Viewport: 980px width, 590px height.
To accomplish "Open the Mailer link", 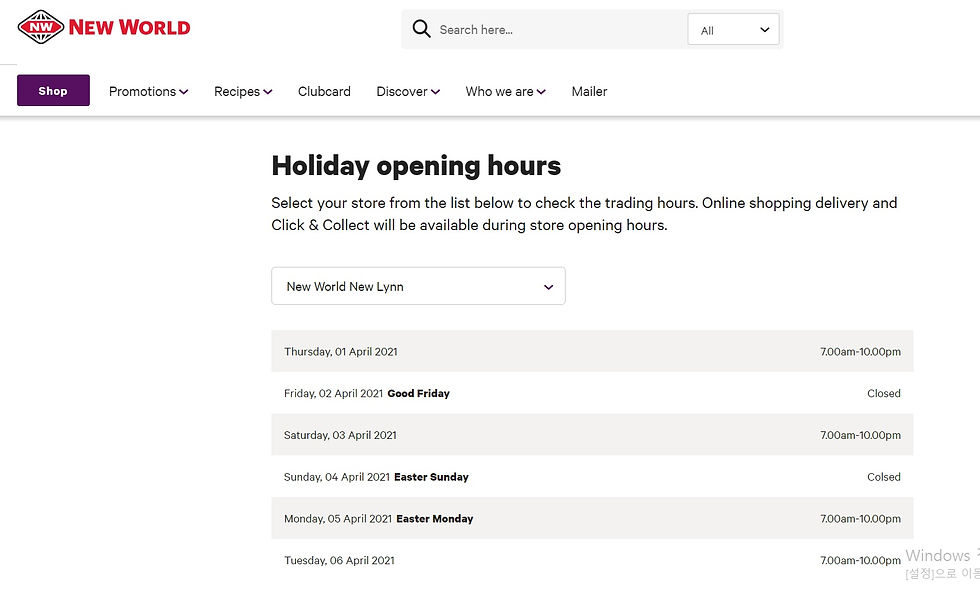I will pos(589,91).
